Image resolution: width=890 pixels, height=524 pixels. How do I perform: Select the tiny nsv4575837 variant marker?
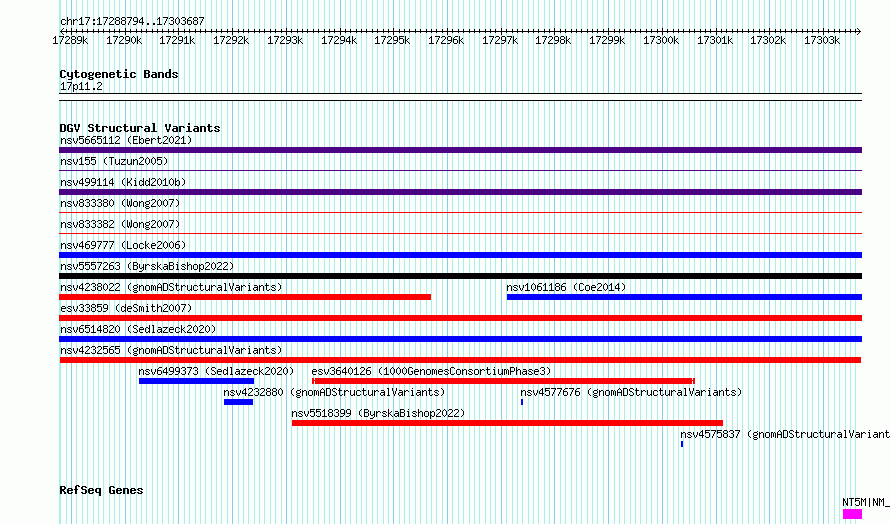(x=682, y=444)
